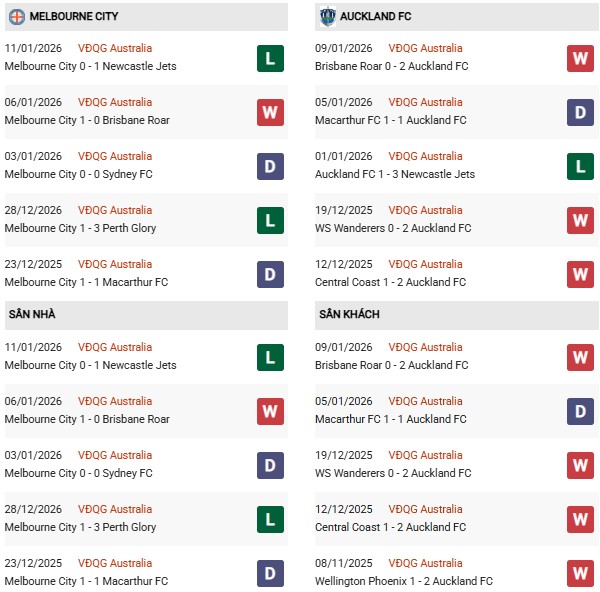The height and width of the screenshot is (592, 600).
Task: Click D badge for Macarthur FC draw under SÂN KHÁCH
Action: pyautogui.click(x=580, y=411)
